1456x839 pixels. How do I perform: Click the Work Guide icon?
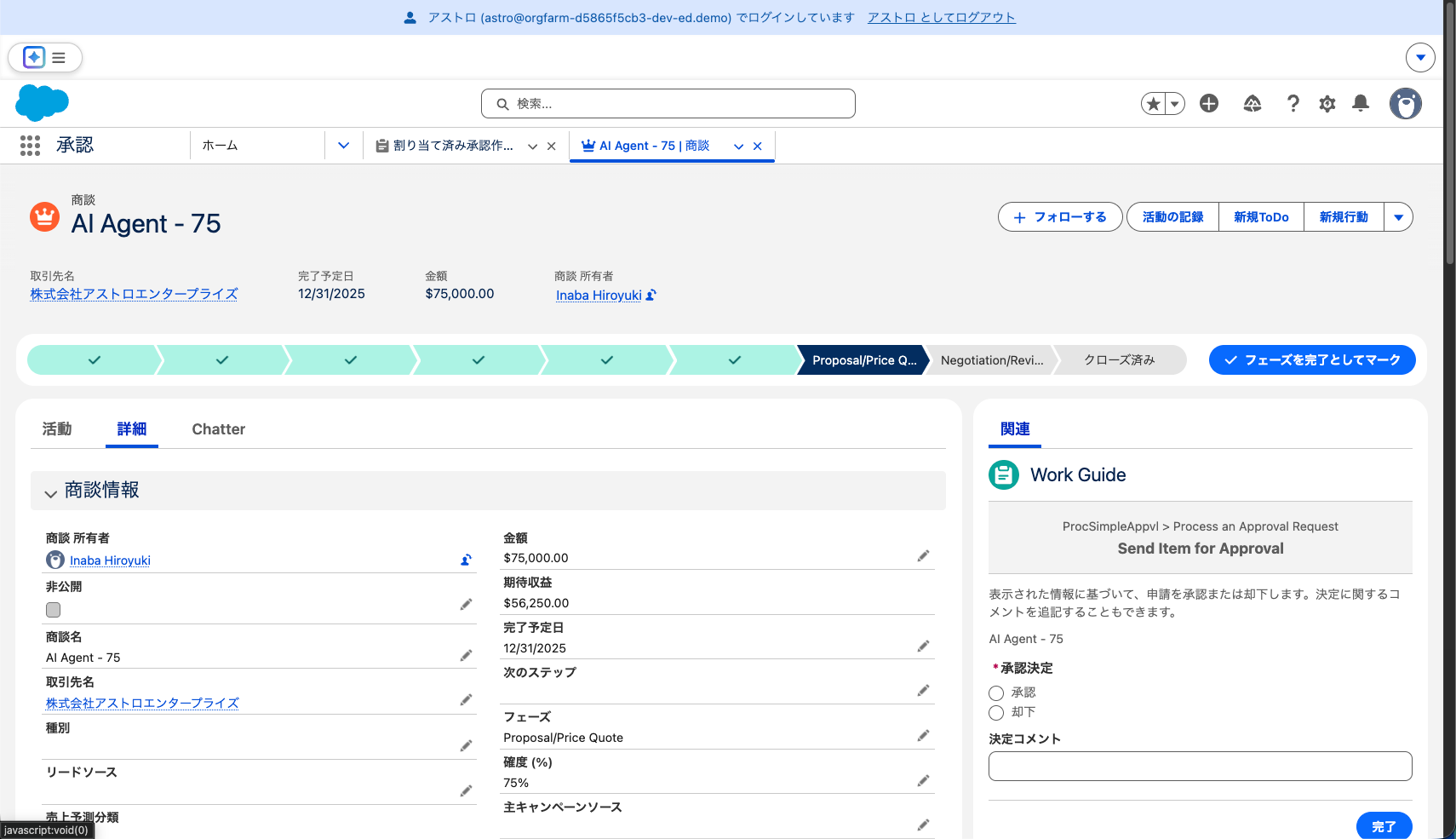pyautogui.click(x=1004, y=474)
